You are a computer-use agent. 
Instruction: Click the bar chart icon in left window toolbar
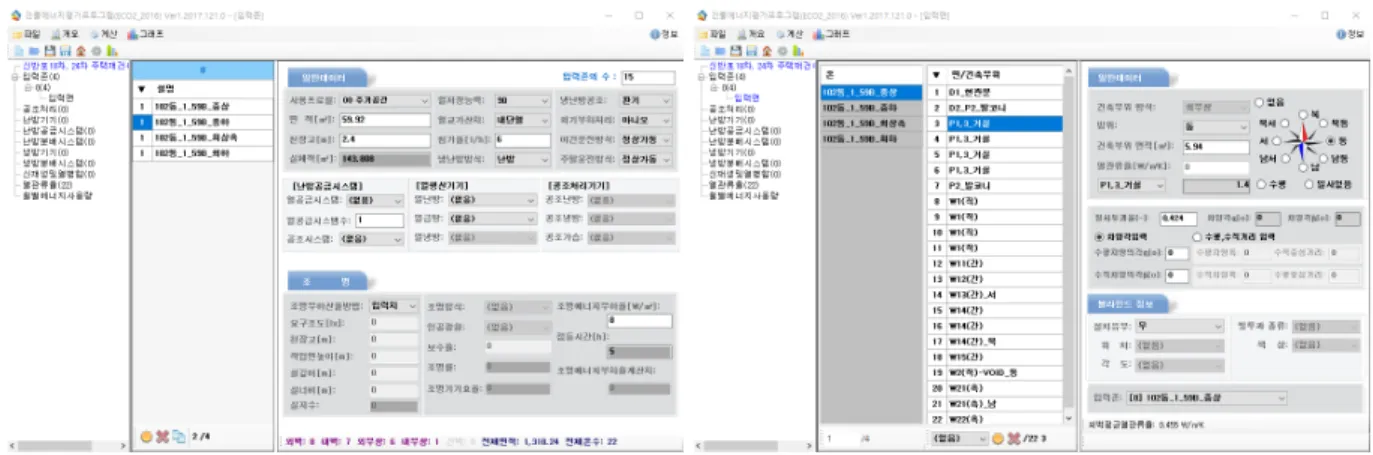111,50
